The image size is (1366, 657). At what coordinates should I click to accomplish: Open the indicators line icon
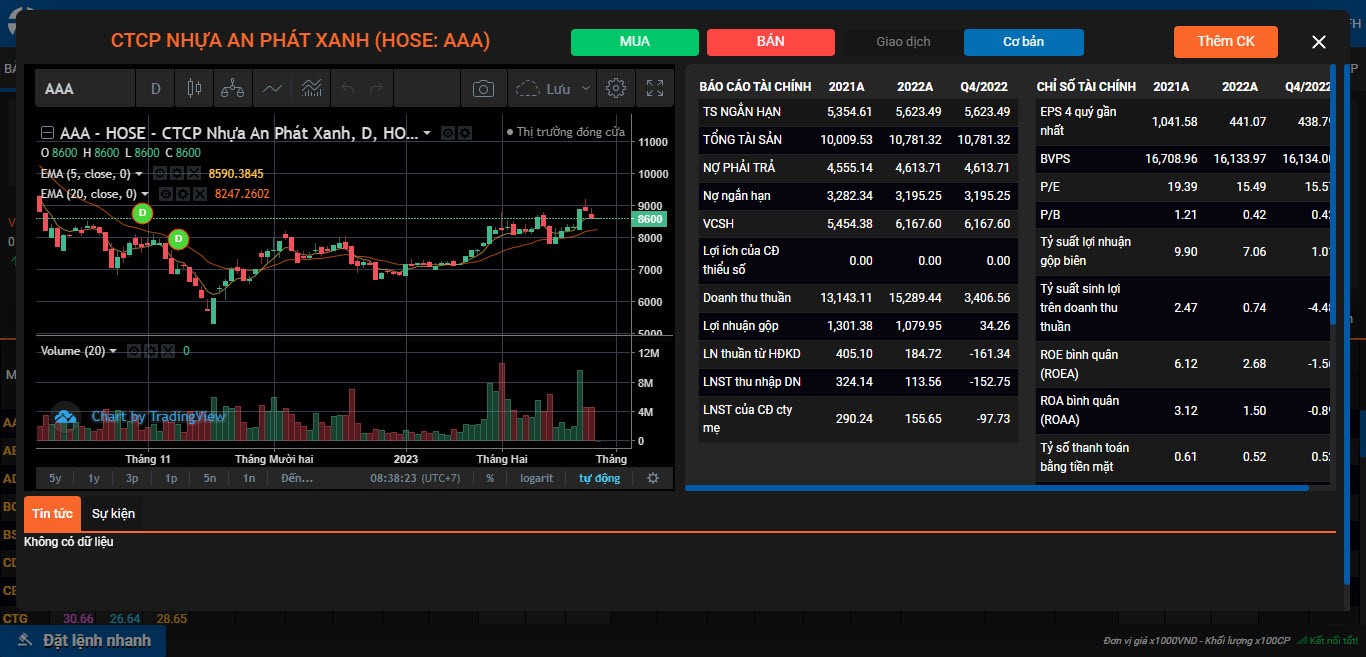272,88
